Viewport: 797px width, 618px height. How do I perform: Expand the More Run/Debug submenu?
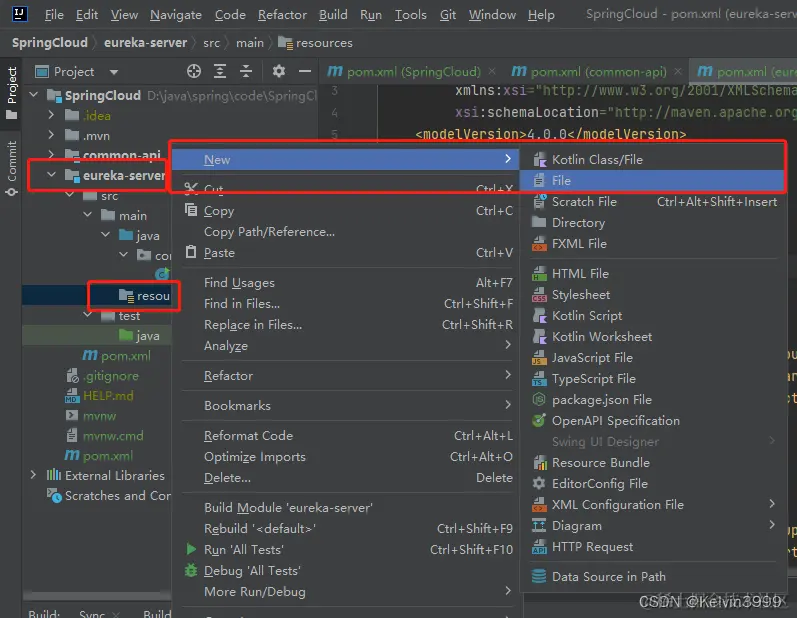pos(345,592)
